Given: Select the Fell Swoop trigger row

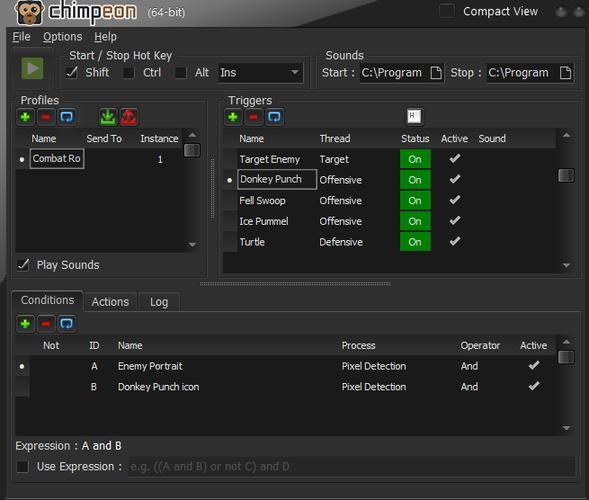Looking at the screenshot, I should 390,201.
